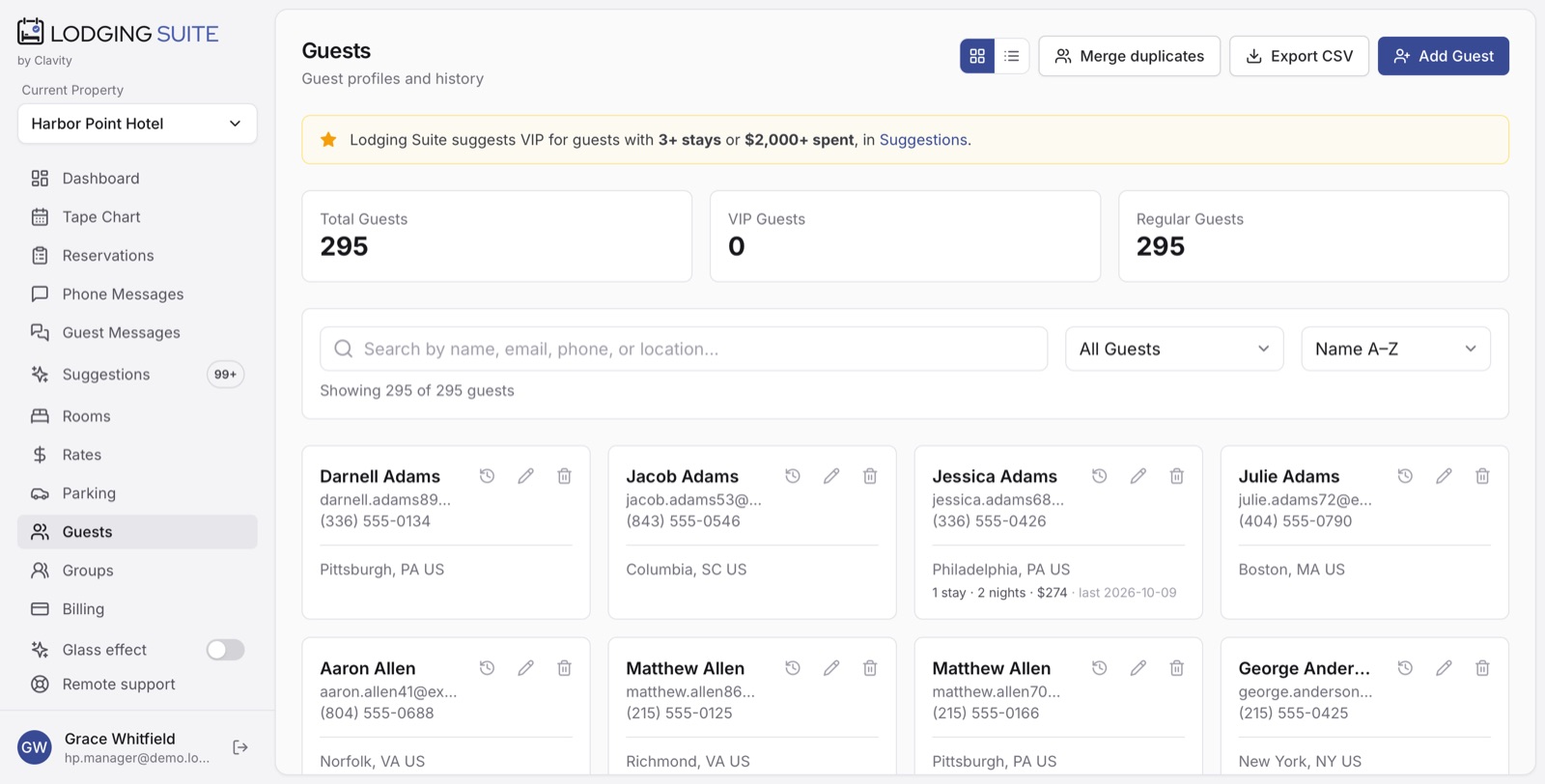The image size is (1545, 784).
Task: Click the Regular Guests card
Action: tap(1313, 237)
